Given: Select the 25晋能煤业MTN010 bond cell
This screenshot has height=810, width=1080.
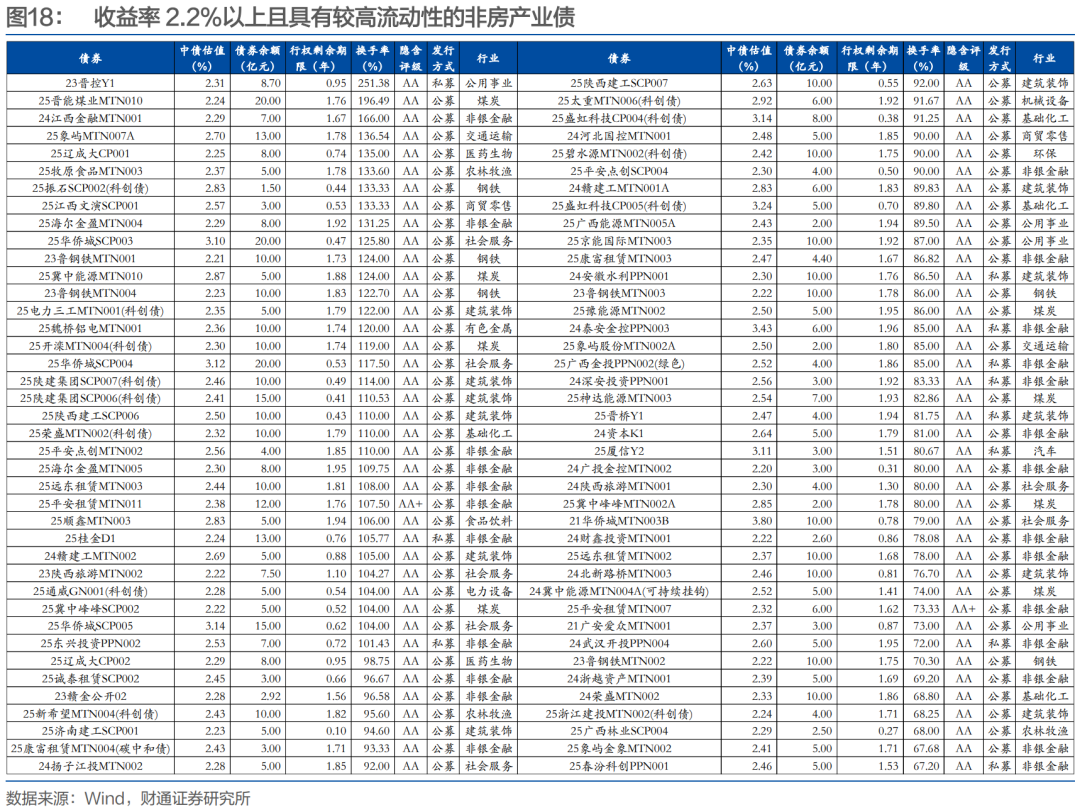Looking at the screenshot, I should coord(90,101).
